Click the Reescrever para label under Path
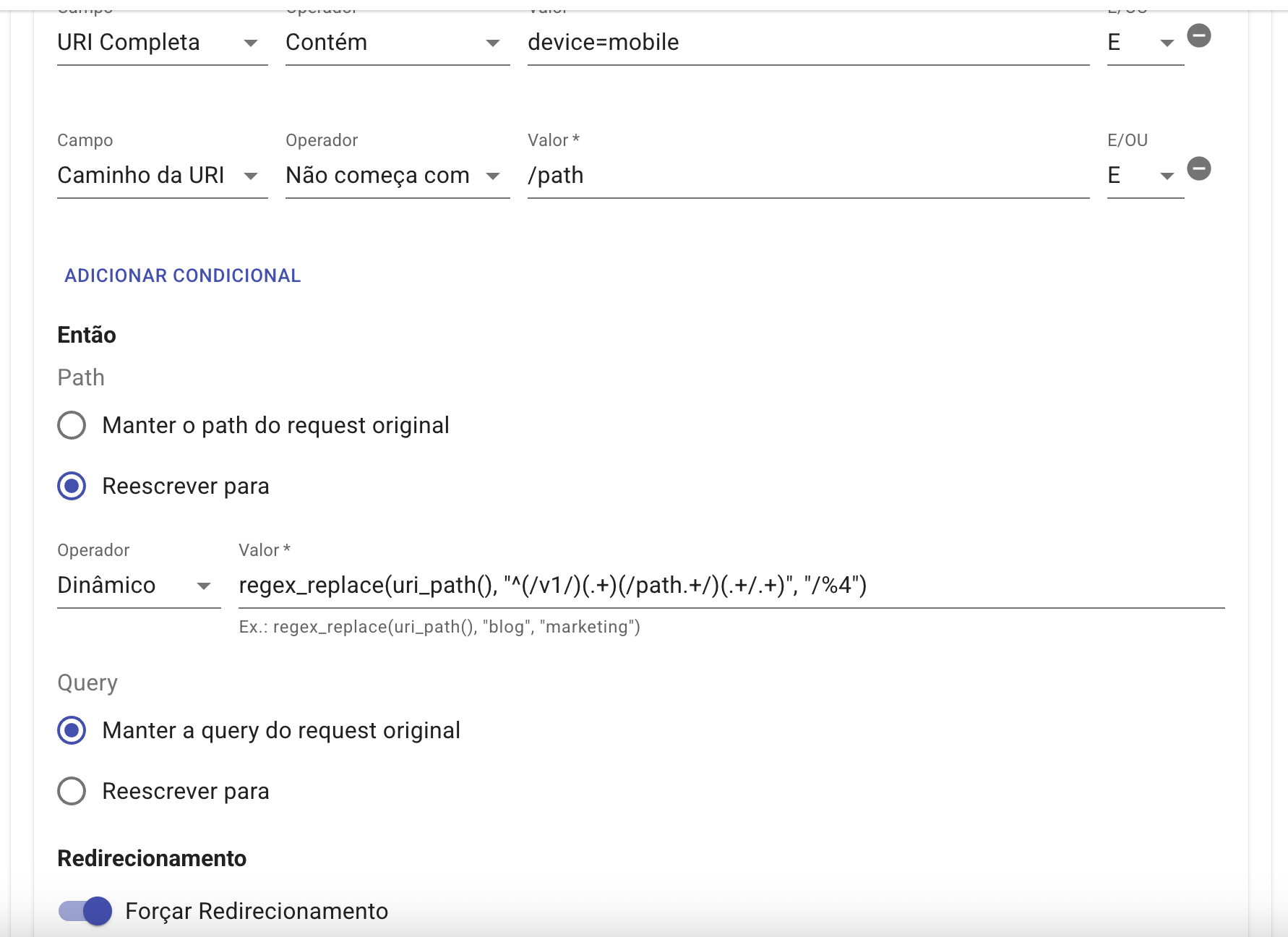 coord(186,486)
